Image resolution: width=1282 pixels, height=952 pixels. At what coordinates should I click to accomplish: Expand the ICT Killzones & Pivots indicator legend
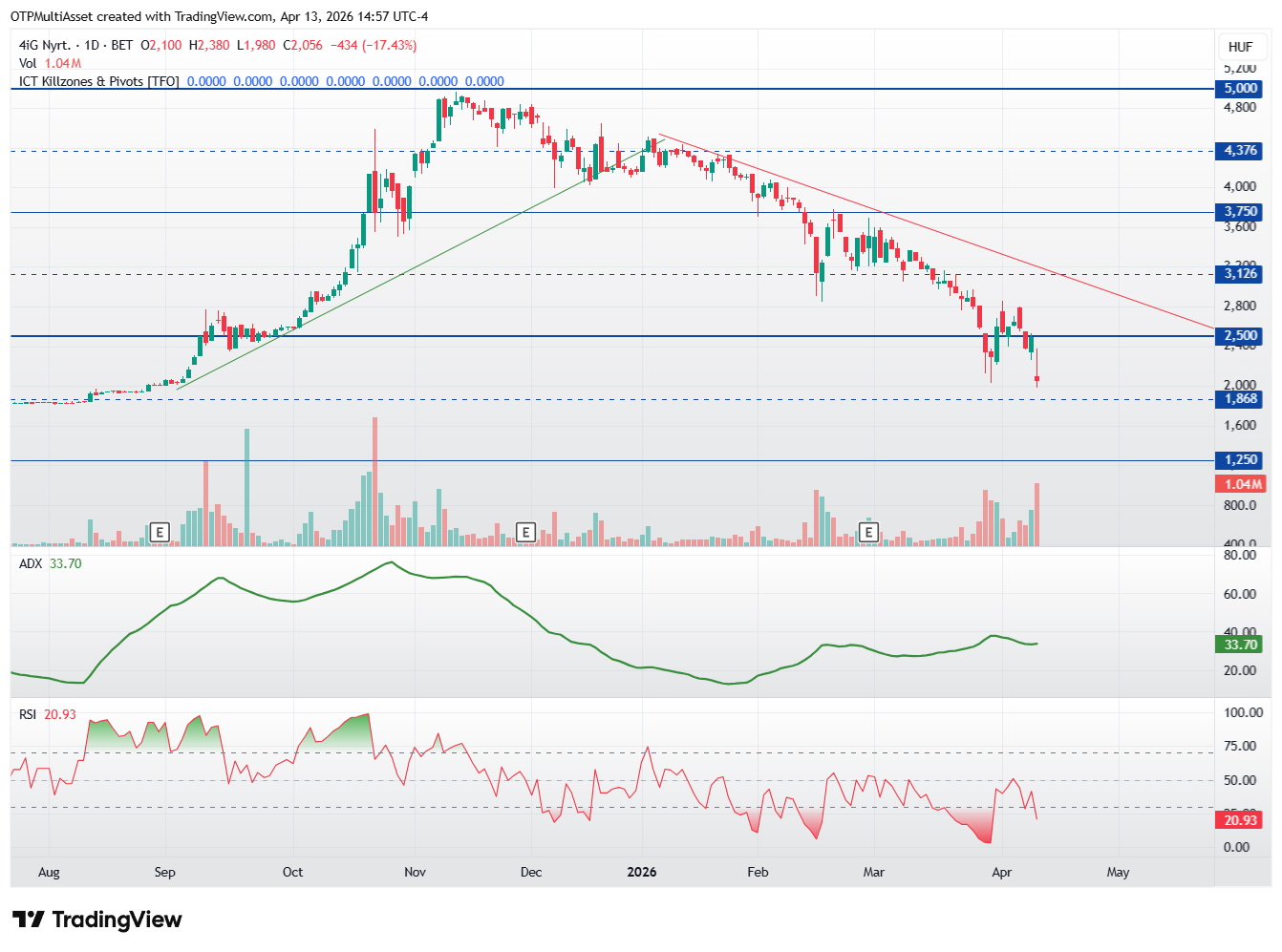(x=98, y=81)
